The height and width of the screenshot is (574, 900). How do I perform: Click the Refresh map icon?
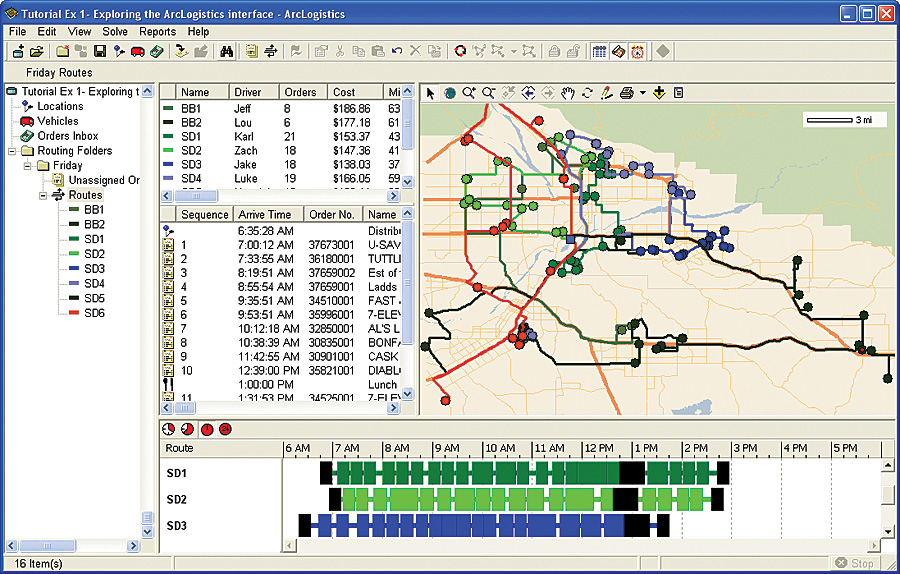pyautogui.click(x=587, y=93)
